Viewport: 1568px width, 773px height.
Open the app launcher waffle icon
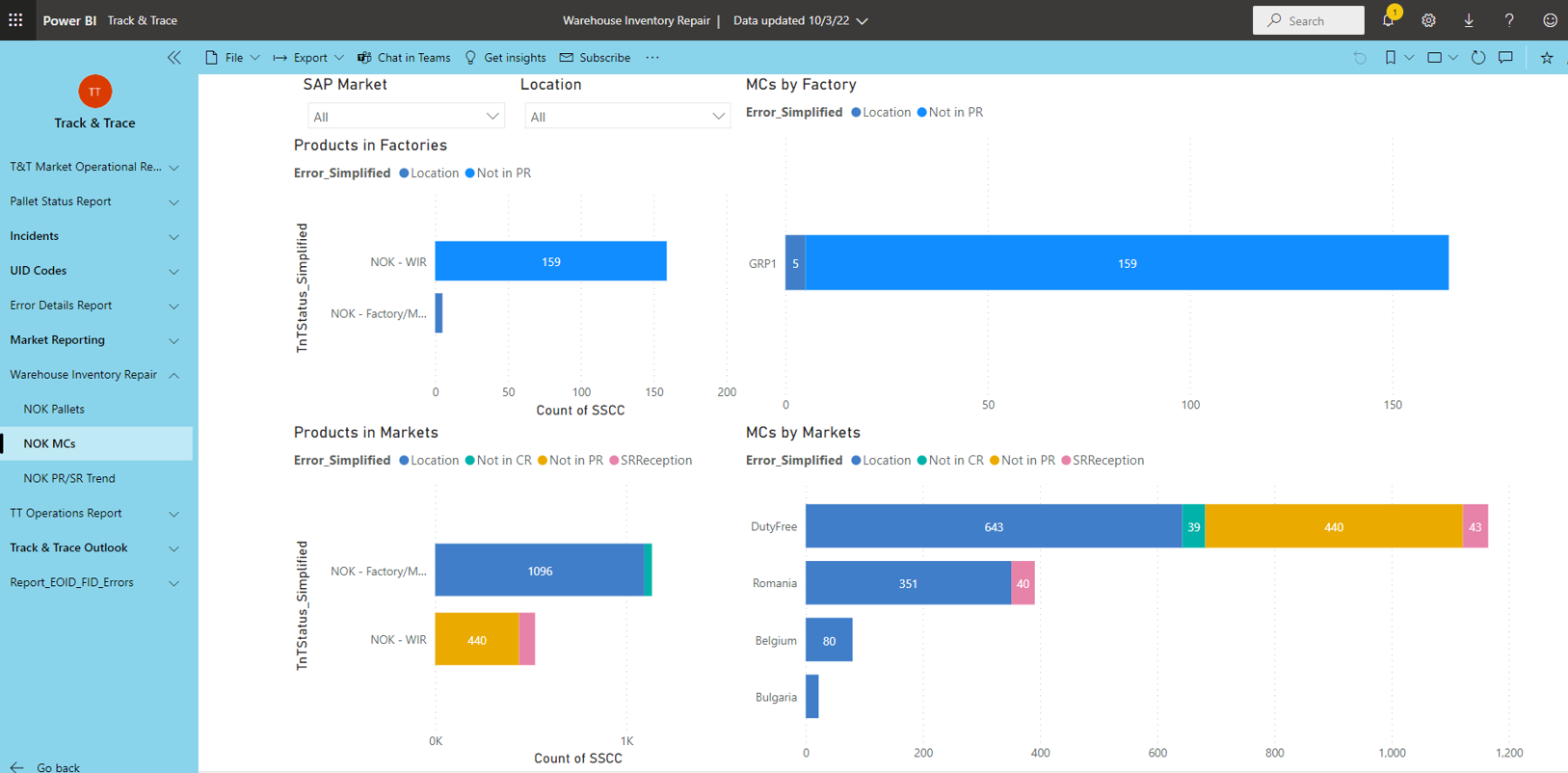pyautogui.click(x=16, y=20)
